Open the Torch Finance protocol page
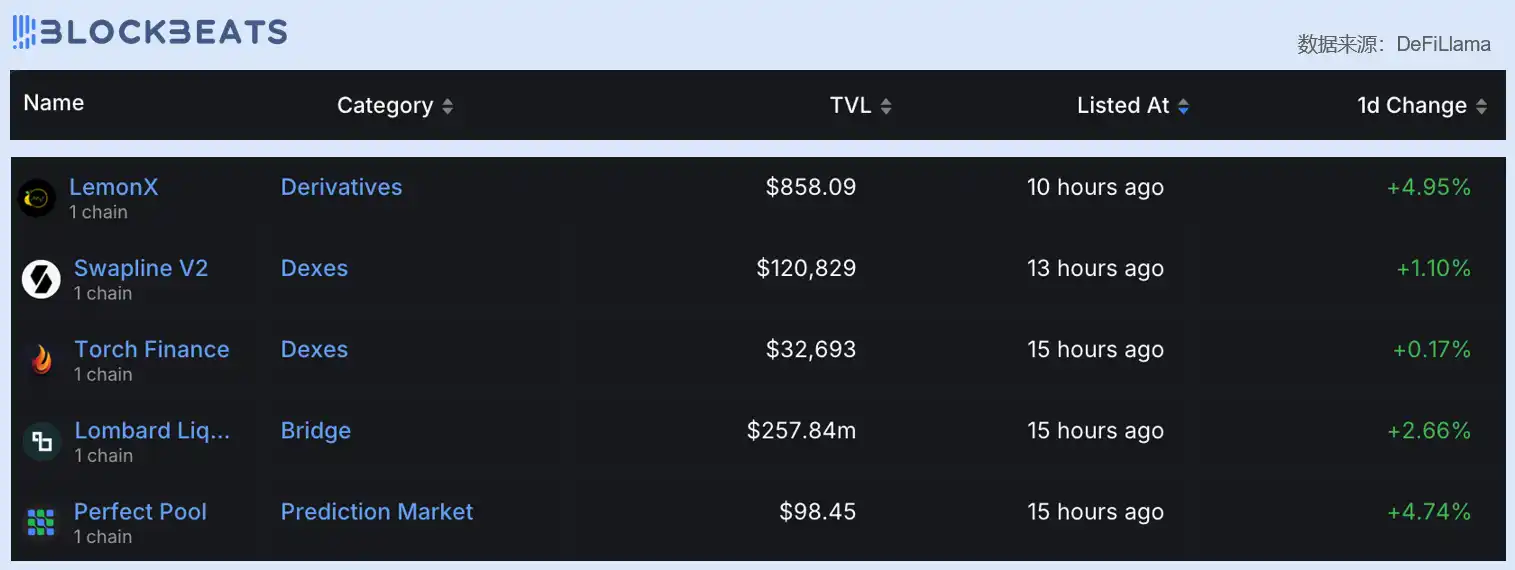Image resolution: width=1515 pixels, height=570 pixels. click(151, 349)
